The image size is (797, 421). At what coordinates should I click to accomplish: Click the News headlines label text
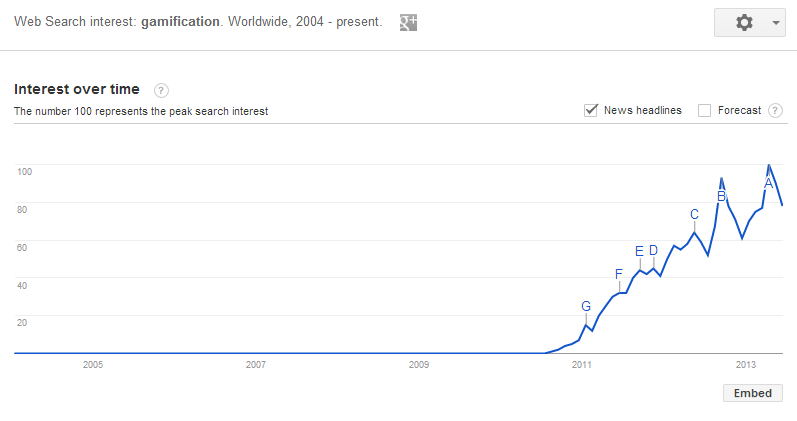pyautogui.click(x=642, y=110)
